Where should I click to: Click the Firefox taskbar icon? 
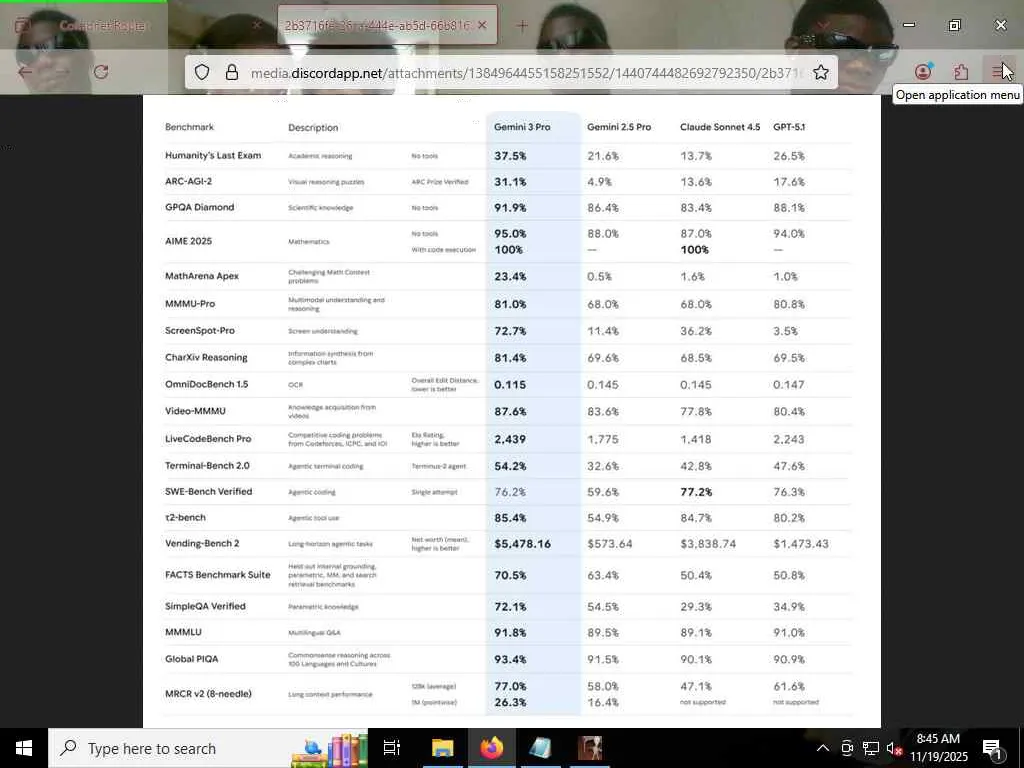(x=492, y=748)
